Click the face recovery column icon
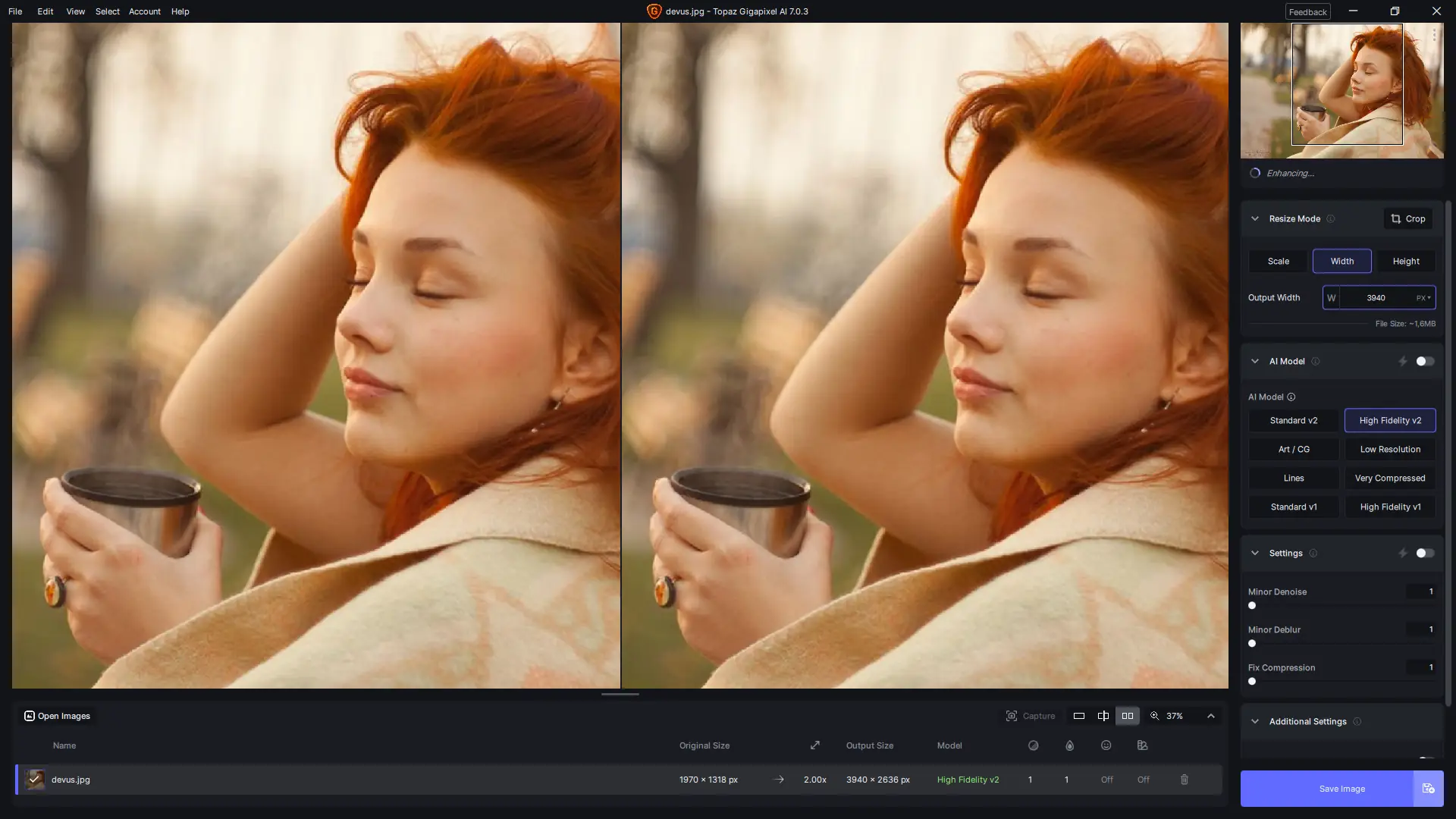Image resolution: width=1456 pixels, height=819 pixels. click(1106, 745)
